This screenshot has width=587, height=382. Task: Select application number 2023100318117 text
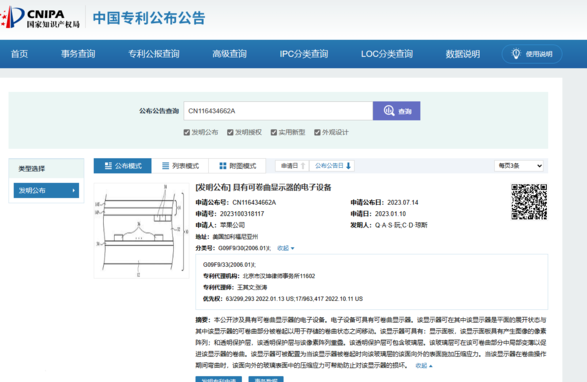(242, 214)
